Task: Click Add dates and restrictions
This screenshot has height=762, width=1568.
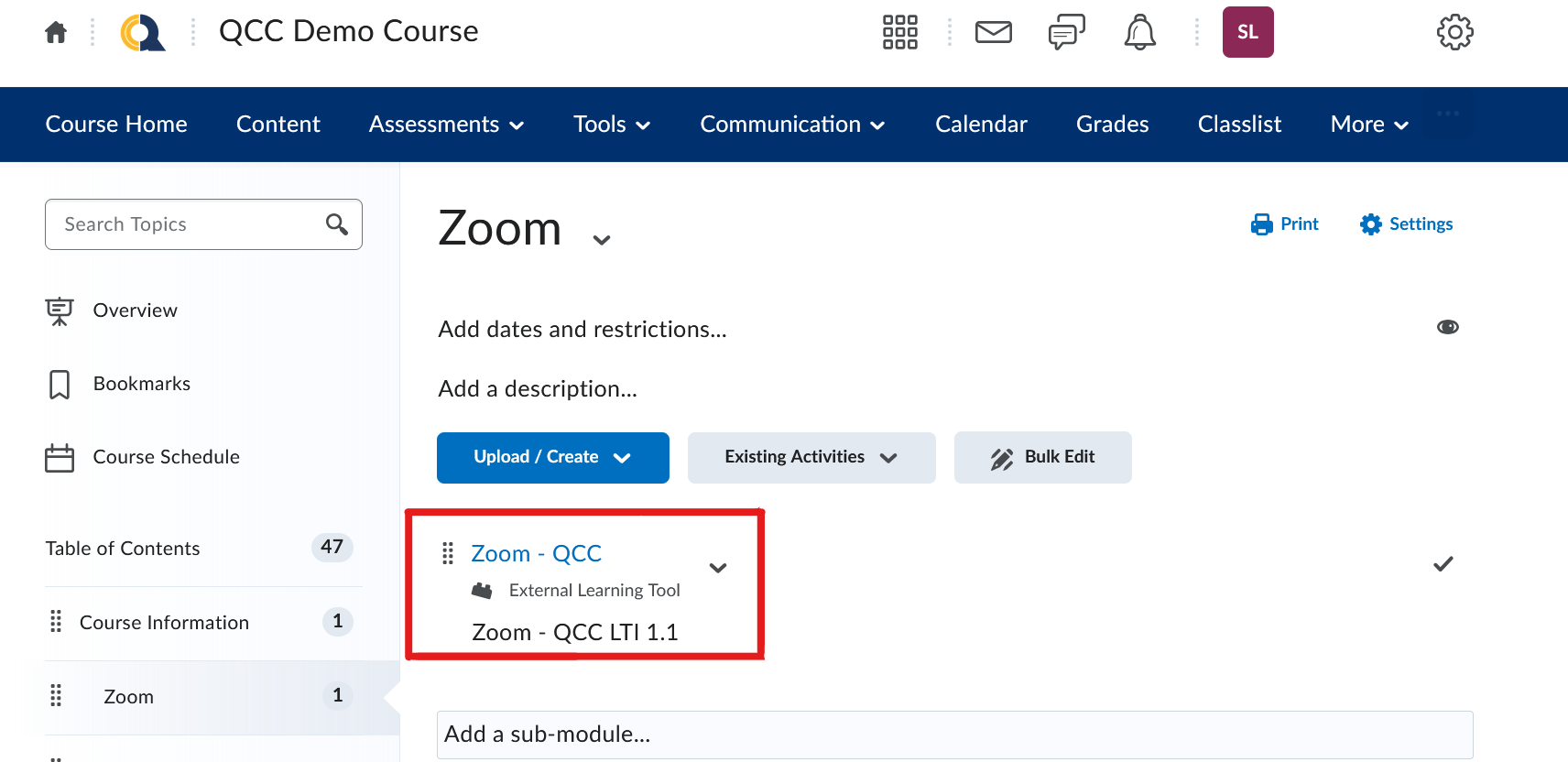Action: click(583, 329)
